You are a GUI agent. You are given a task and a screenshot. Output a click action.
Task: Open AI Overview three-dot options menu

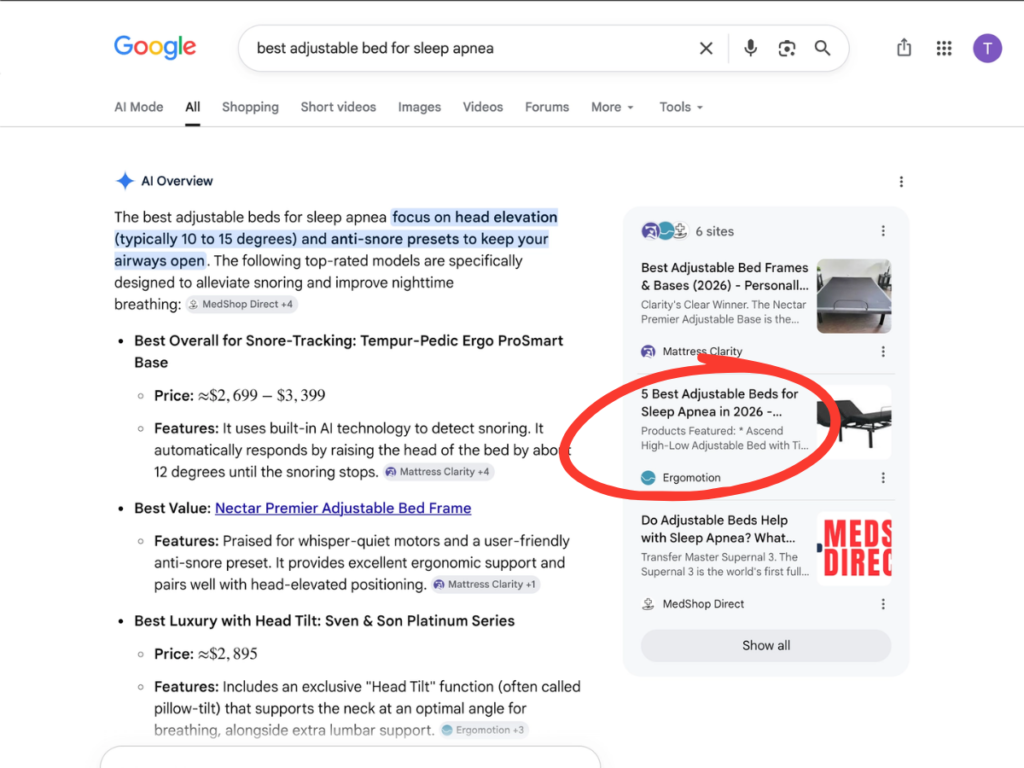tap(901, 182)
